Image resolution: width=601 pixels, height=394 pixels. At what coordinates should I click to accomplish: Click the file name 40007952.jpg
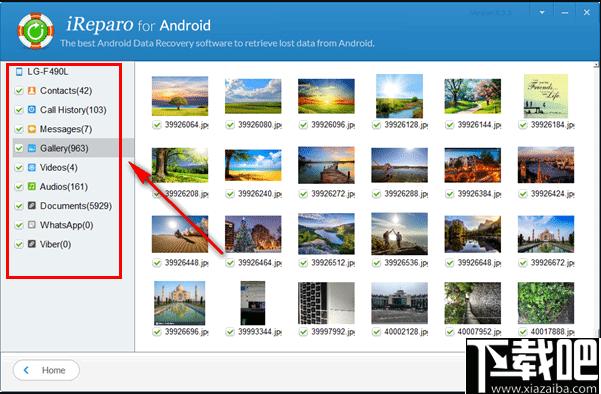(479, 332)
